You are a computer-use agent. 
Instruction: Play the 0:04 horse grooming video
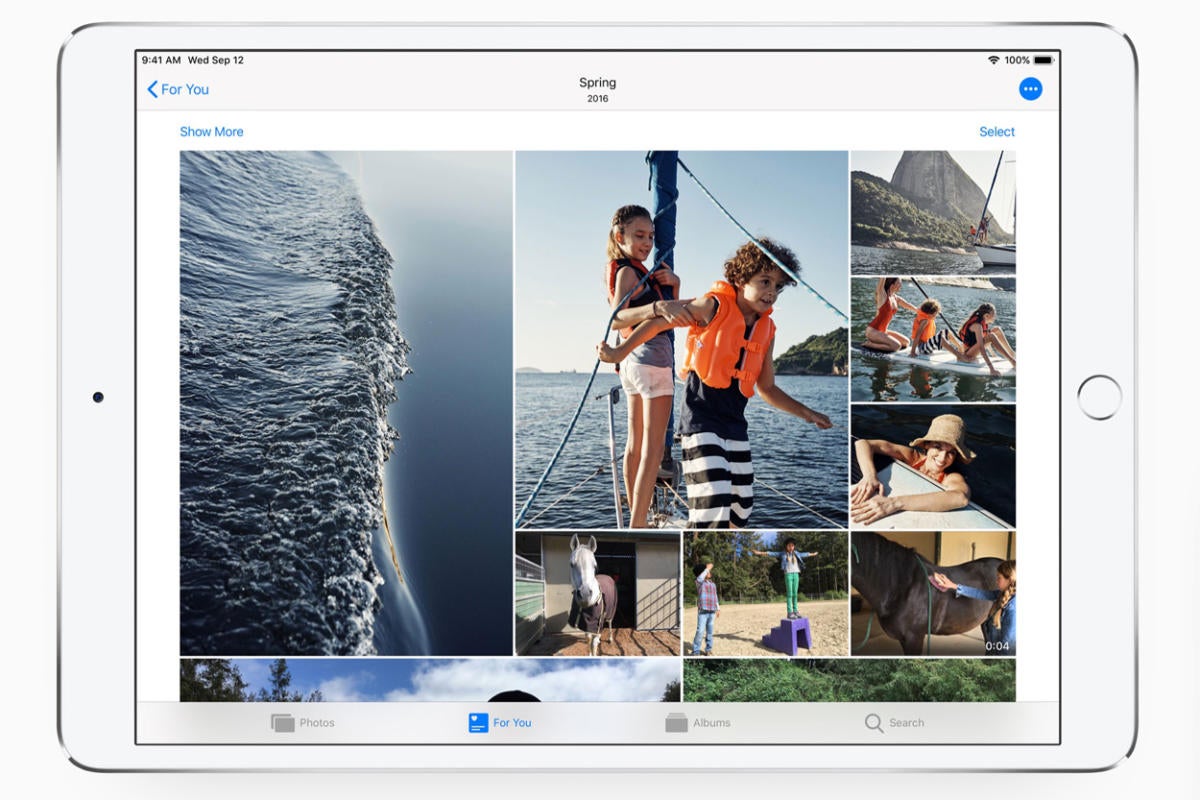[x=933, y=593]
